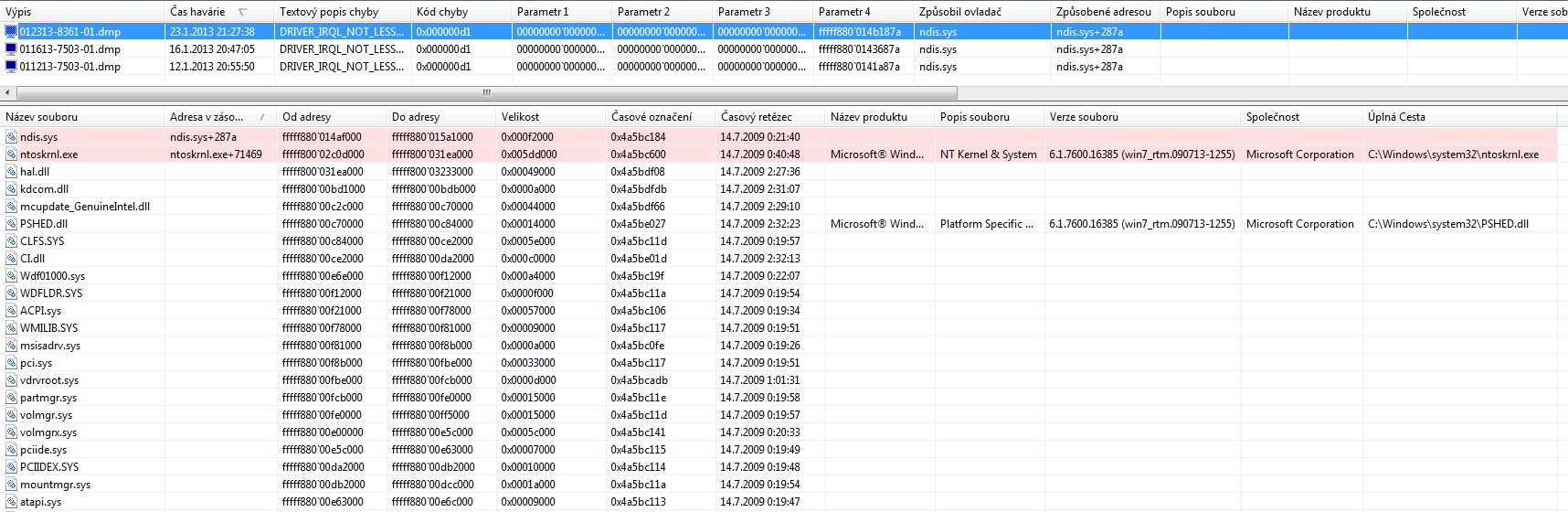This screenshot has height=512, width=1568.
Task: Click the 012313-8361-01.dmp dump file icon
Action: coord(11,31)
